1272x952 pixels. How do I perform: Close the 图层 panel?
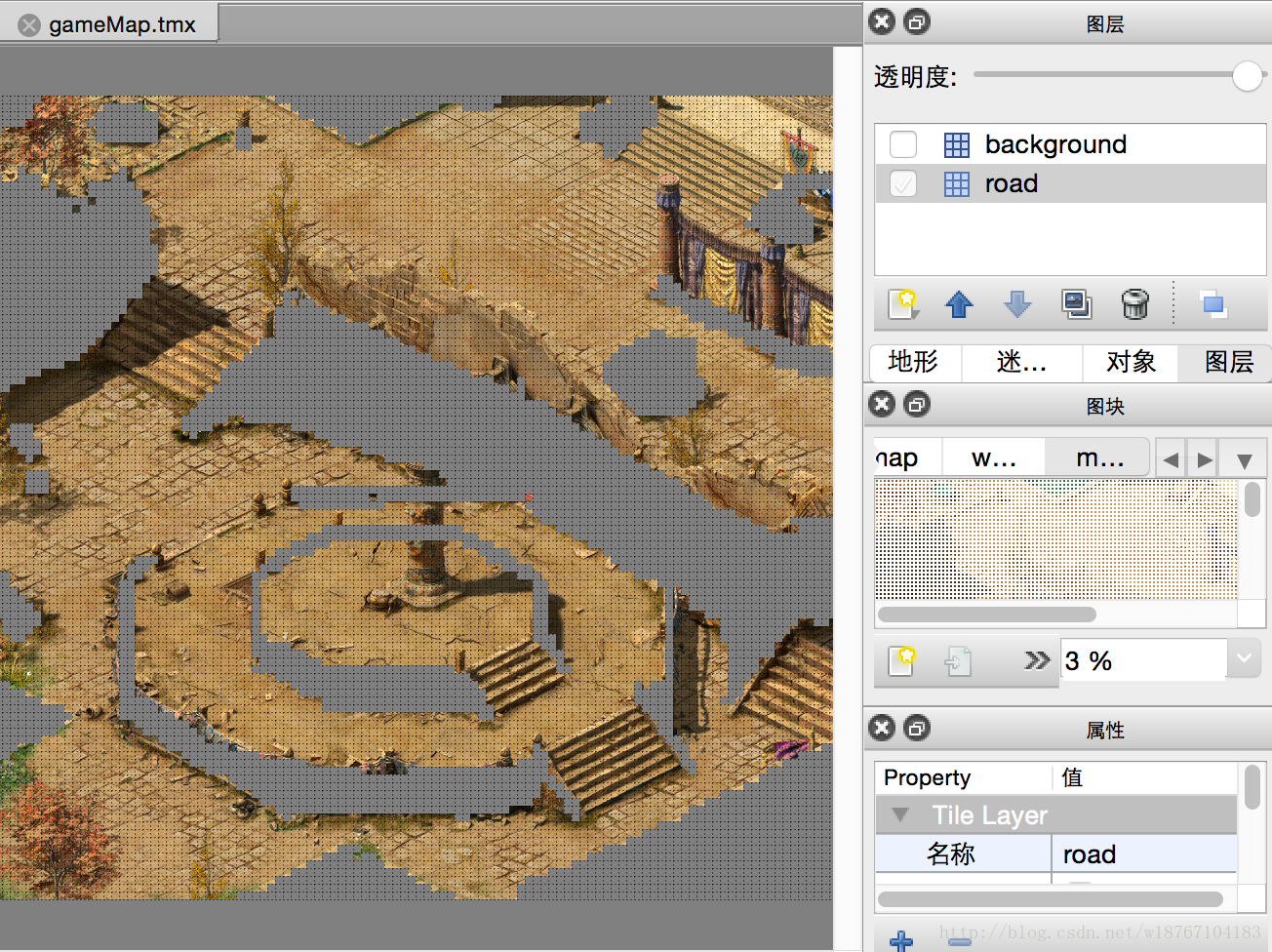882,21
